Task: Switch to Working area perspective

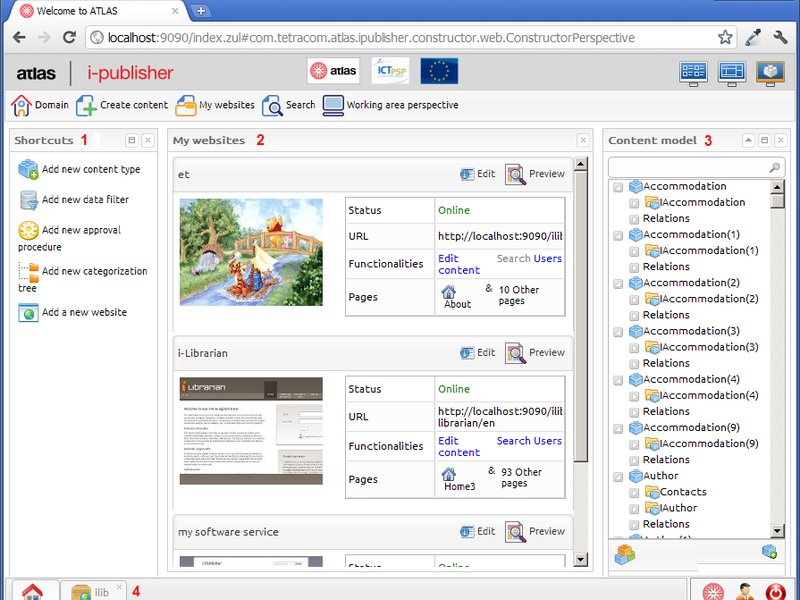Action: point(390,105)
